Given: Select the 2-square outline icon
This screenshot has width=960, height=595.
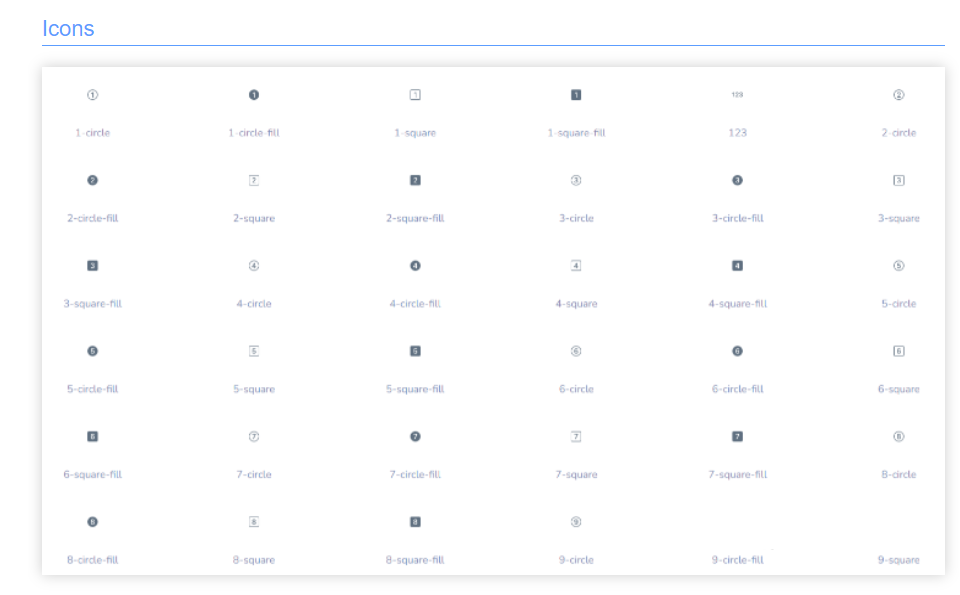Looking at the screenshot, I should (x=254, y=180).
